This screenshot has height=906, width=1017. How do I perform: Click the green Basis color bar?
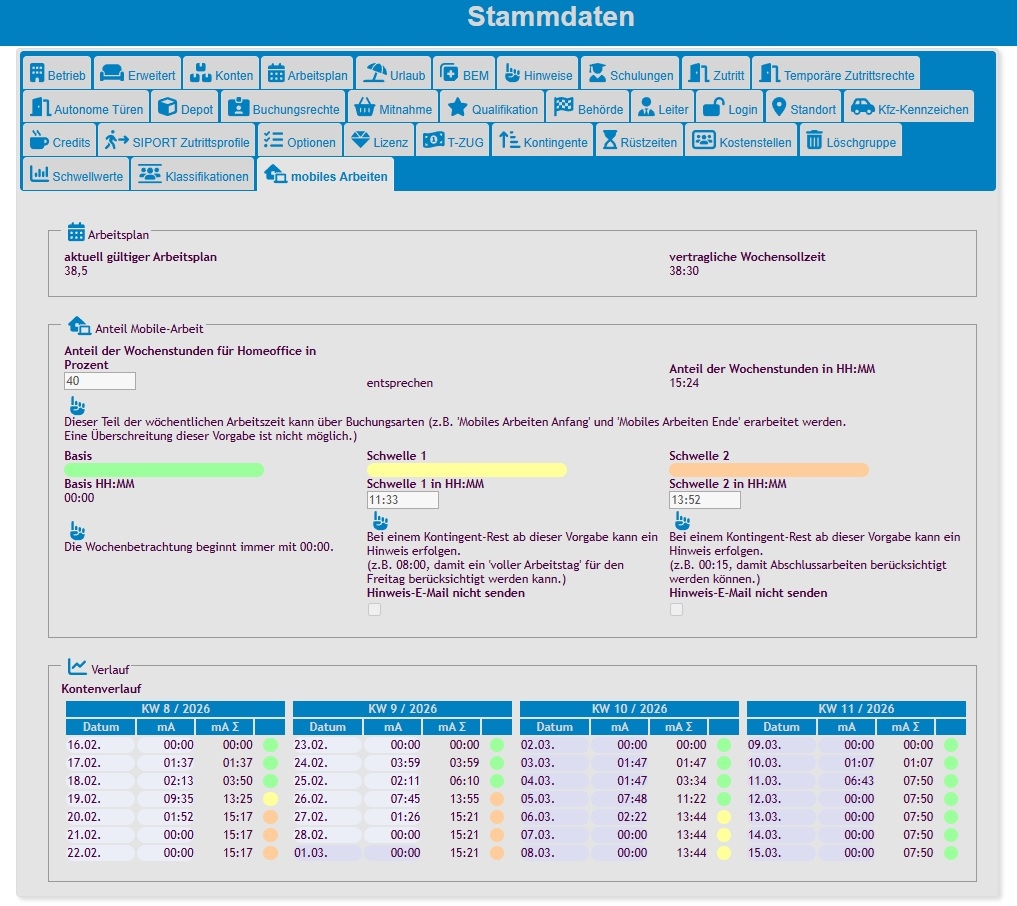[164, 470]
